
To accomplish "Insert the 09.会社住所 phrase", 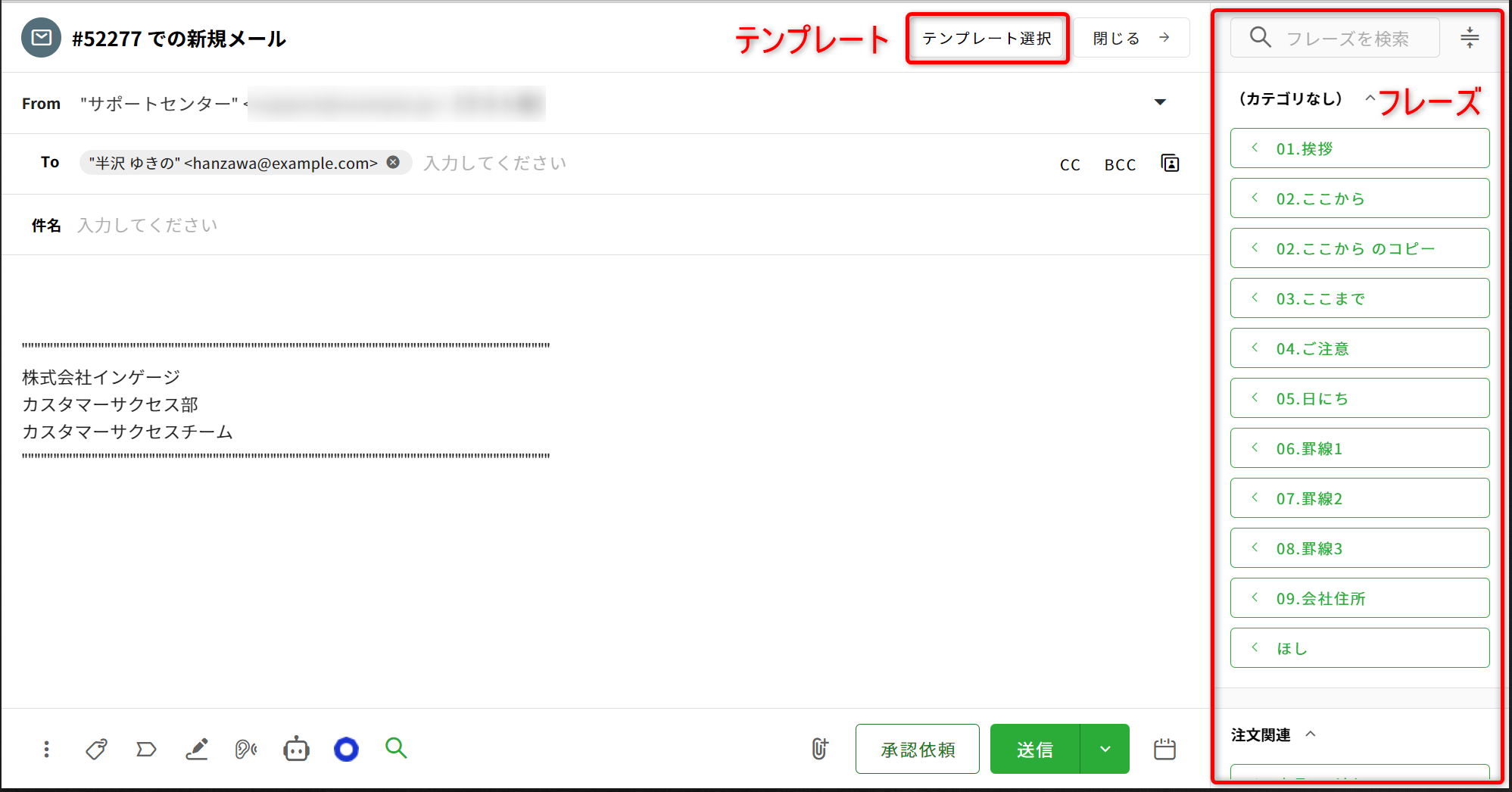I will click(1359, 598).
